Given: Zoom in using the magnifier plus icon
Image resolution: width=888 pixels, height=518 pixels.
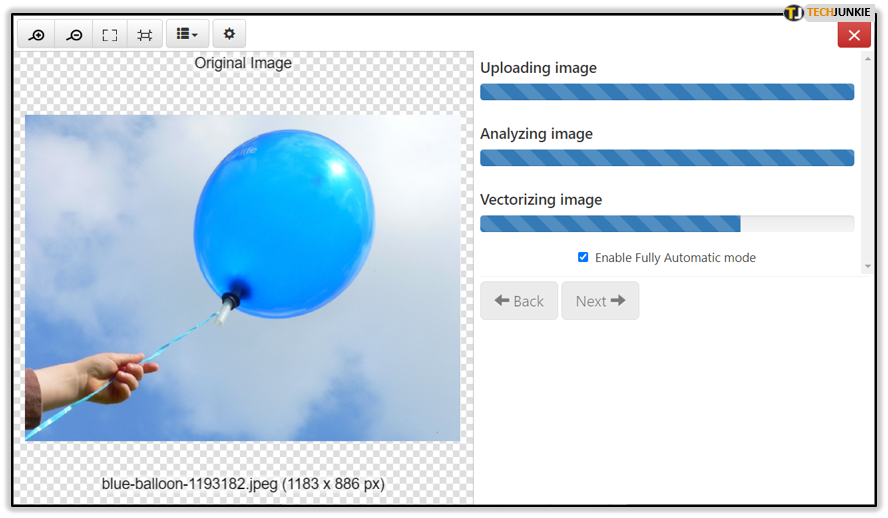Looking at the screenshot, I should pos(36,35).
